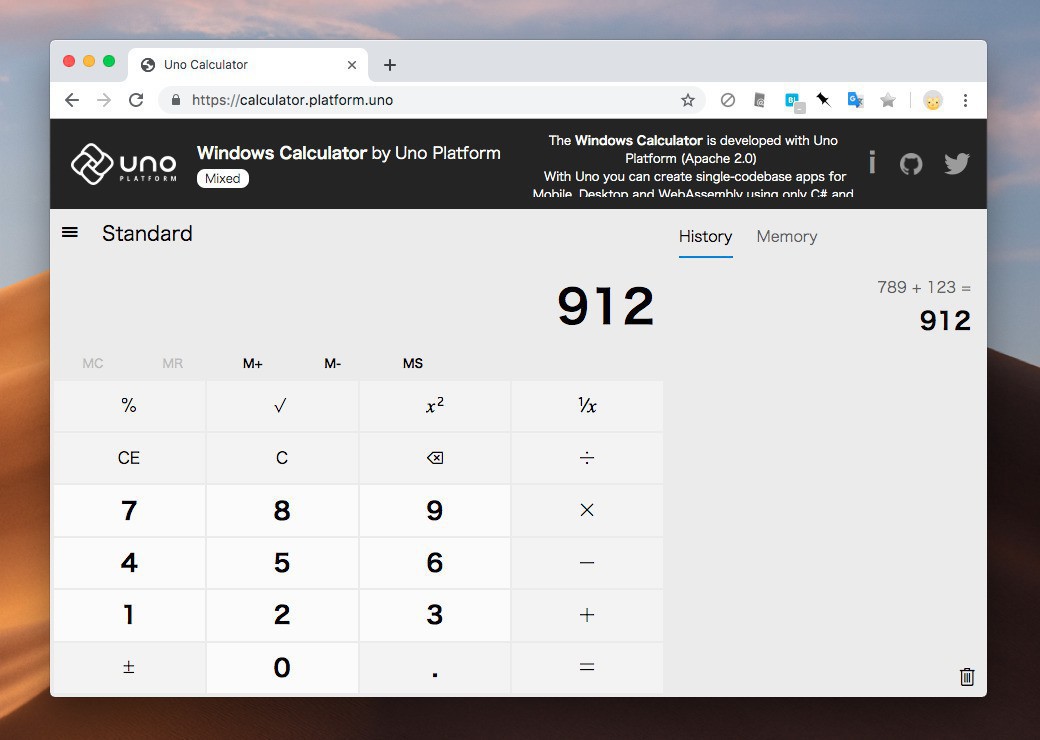
Task: Click the minus operator button
Action: (x=587, y=562)
